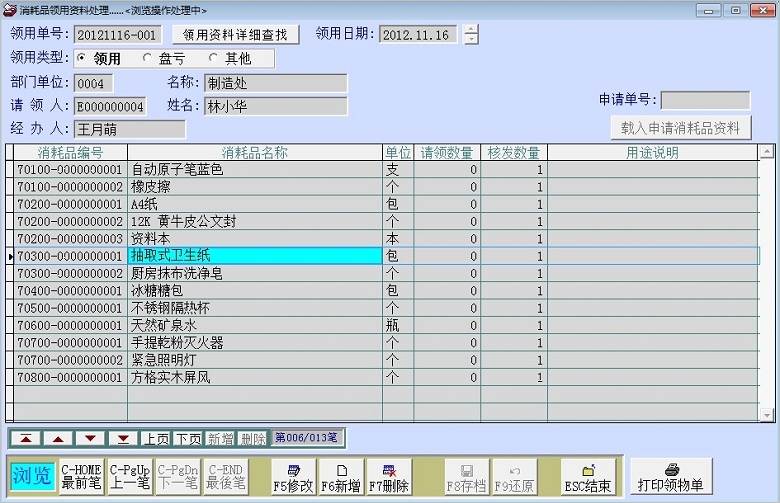Click ESC 结束 to exit
Image resolution: width=780 pixels, height=503 pixels.
point(587,477)
